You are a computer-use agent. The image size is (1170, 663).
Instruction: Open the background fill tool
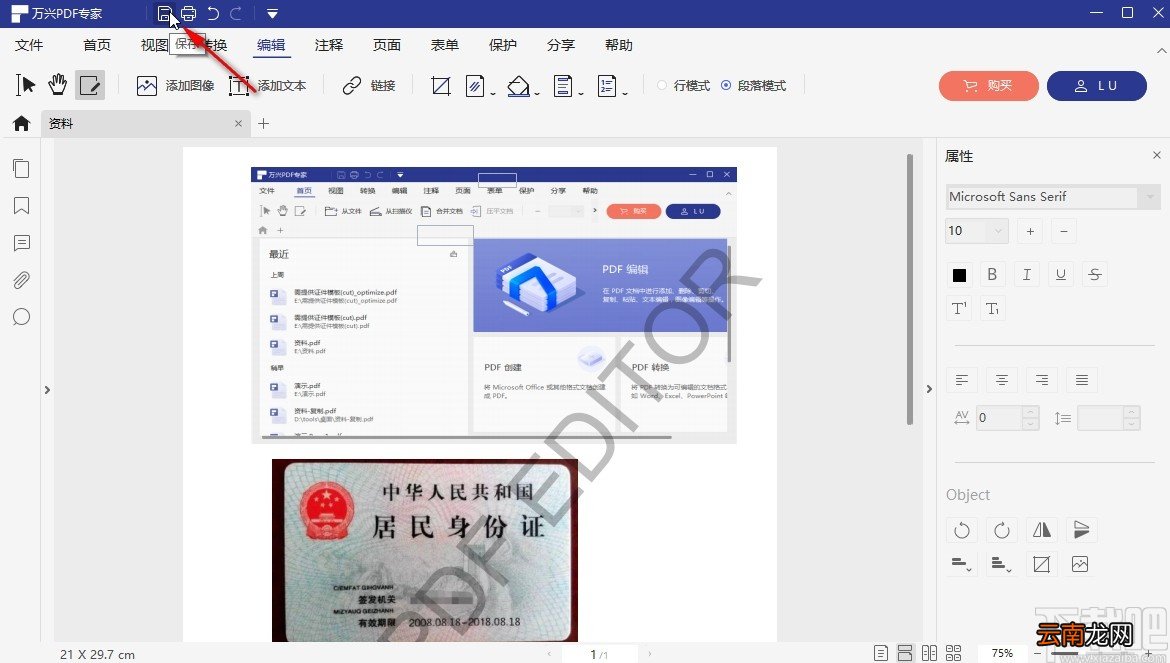pyautogui.click(x=518, y=86)
